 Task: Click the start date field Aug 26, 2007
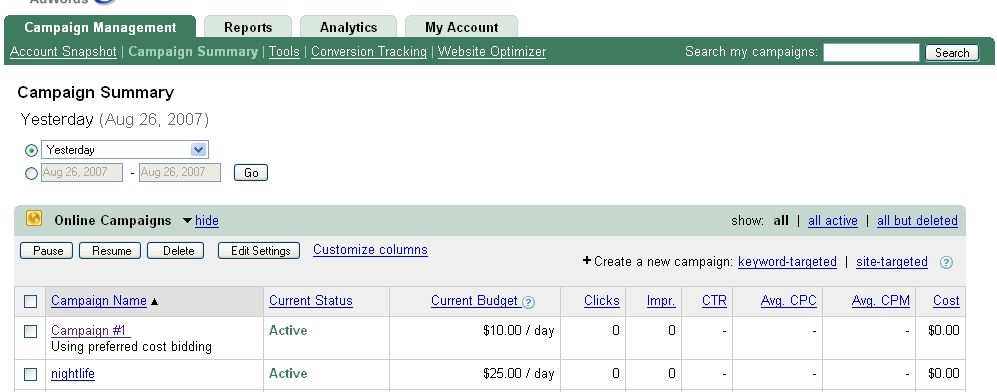click(82, 172)
